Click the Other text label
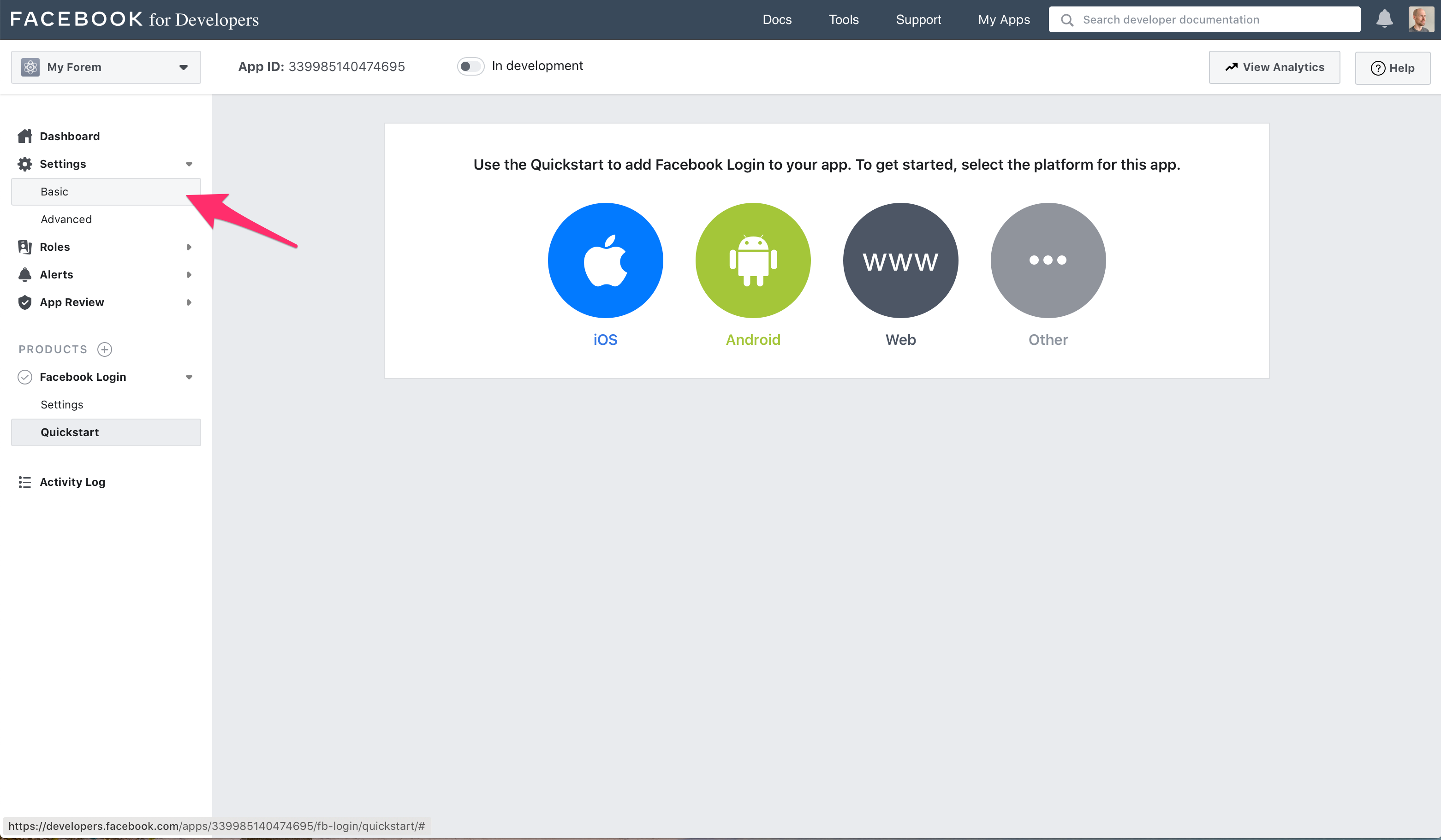Viewport: 1441px width, 840px height. tap(1048, 340)
